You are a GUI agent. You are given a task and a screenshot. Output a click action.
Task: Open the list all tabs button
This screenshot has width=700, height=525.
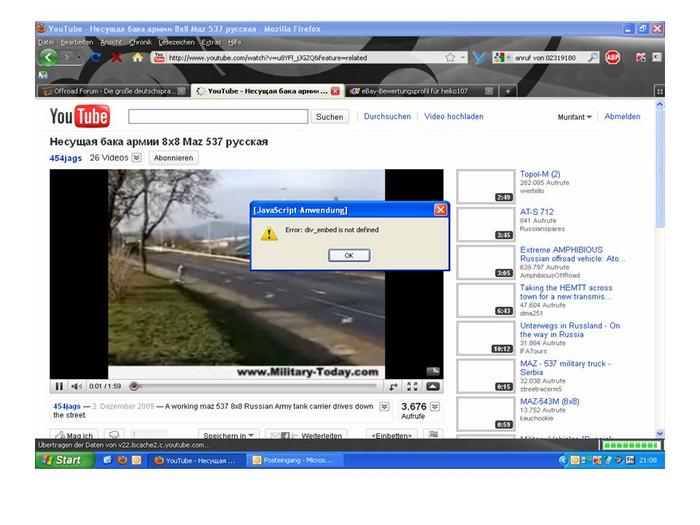coord(659,91)
